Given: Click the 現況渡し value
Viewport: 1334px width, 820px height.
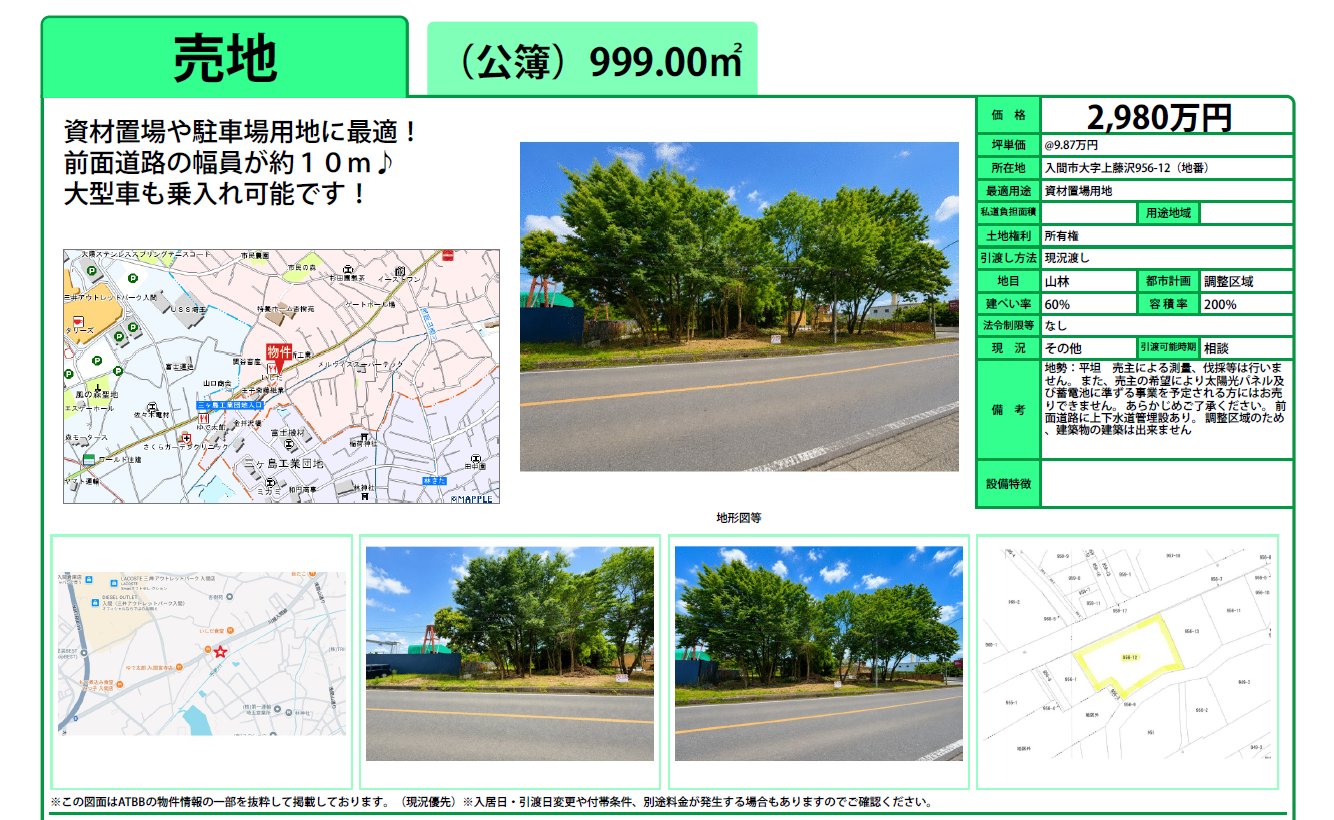Looking at the screenshot, I should (x=1067, y=258).
